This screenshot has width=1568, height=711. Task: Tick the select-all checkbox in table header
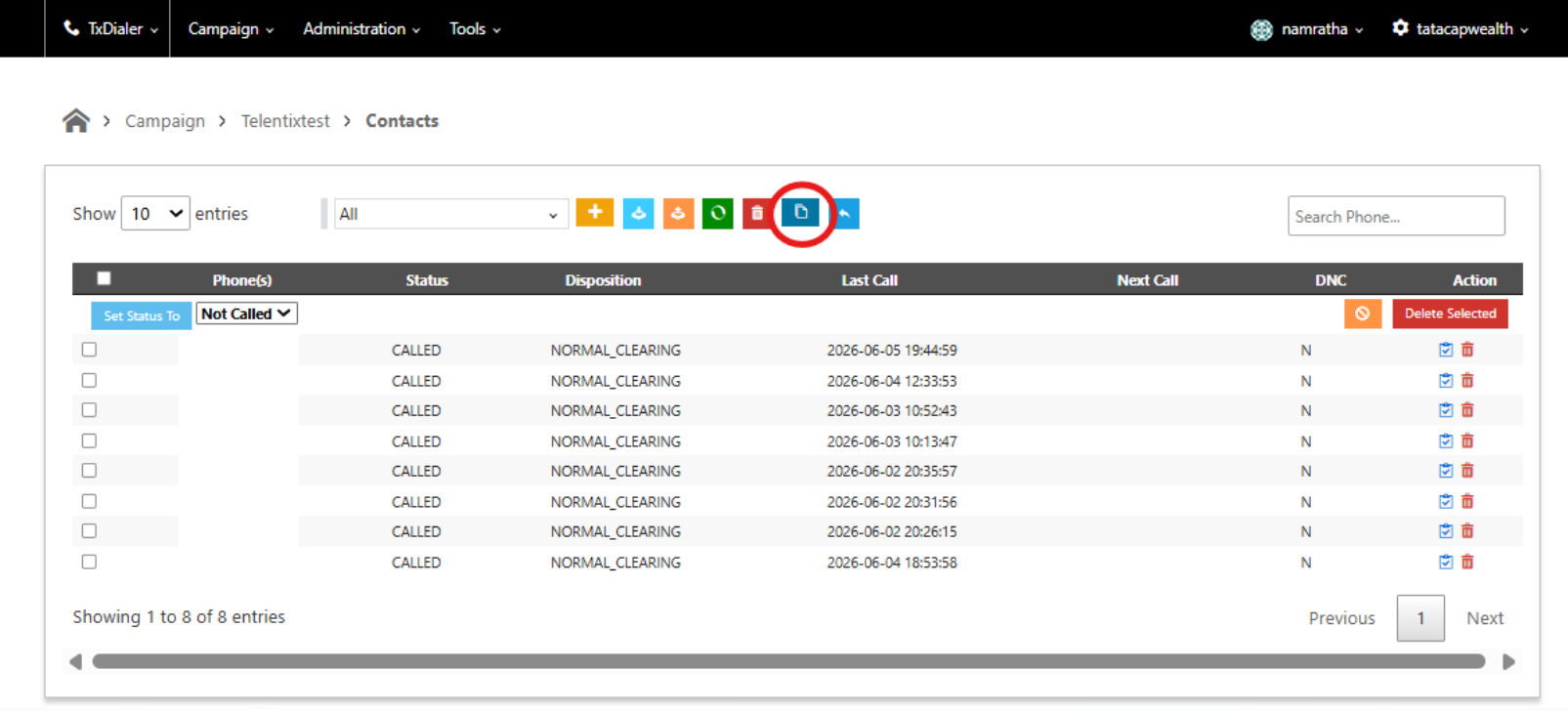[x=104, y=278]
